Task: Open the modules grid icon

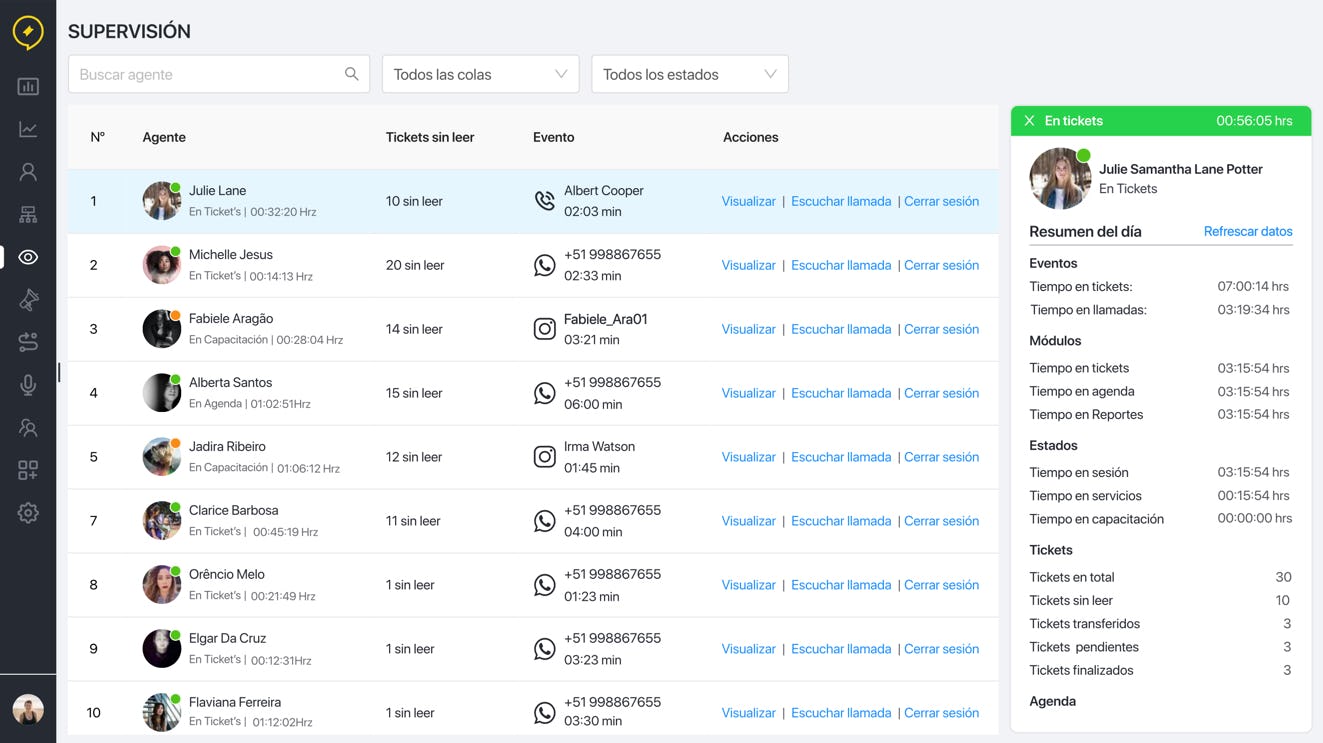Action: pos(28,470)
